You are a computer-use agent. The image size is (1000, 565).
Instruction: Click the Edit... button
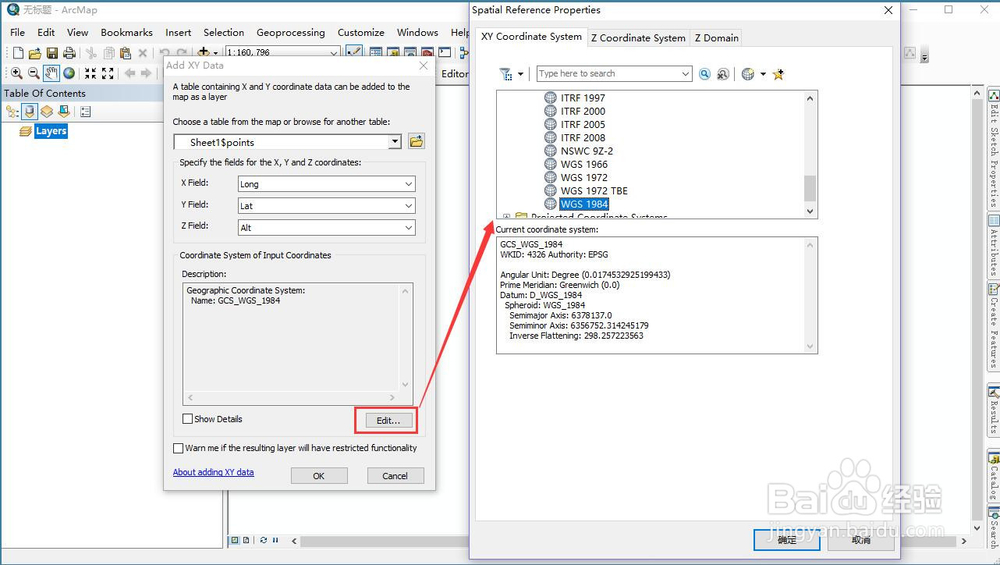[388, 421]
